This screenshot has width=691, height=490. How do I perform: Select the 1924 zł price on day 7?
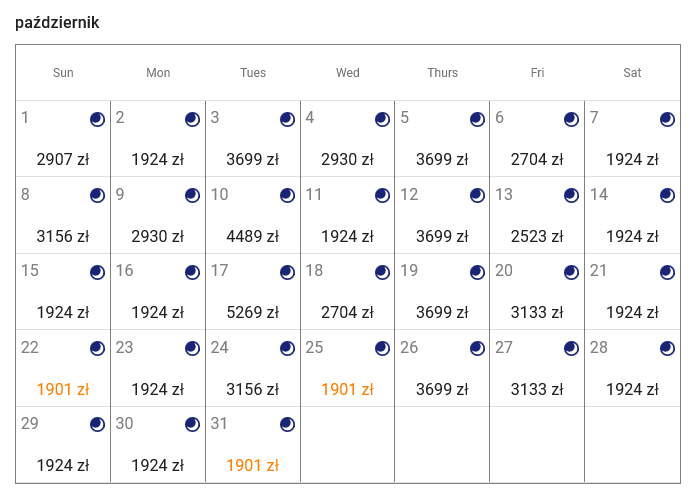tap(632, 160)
